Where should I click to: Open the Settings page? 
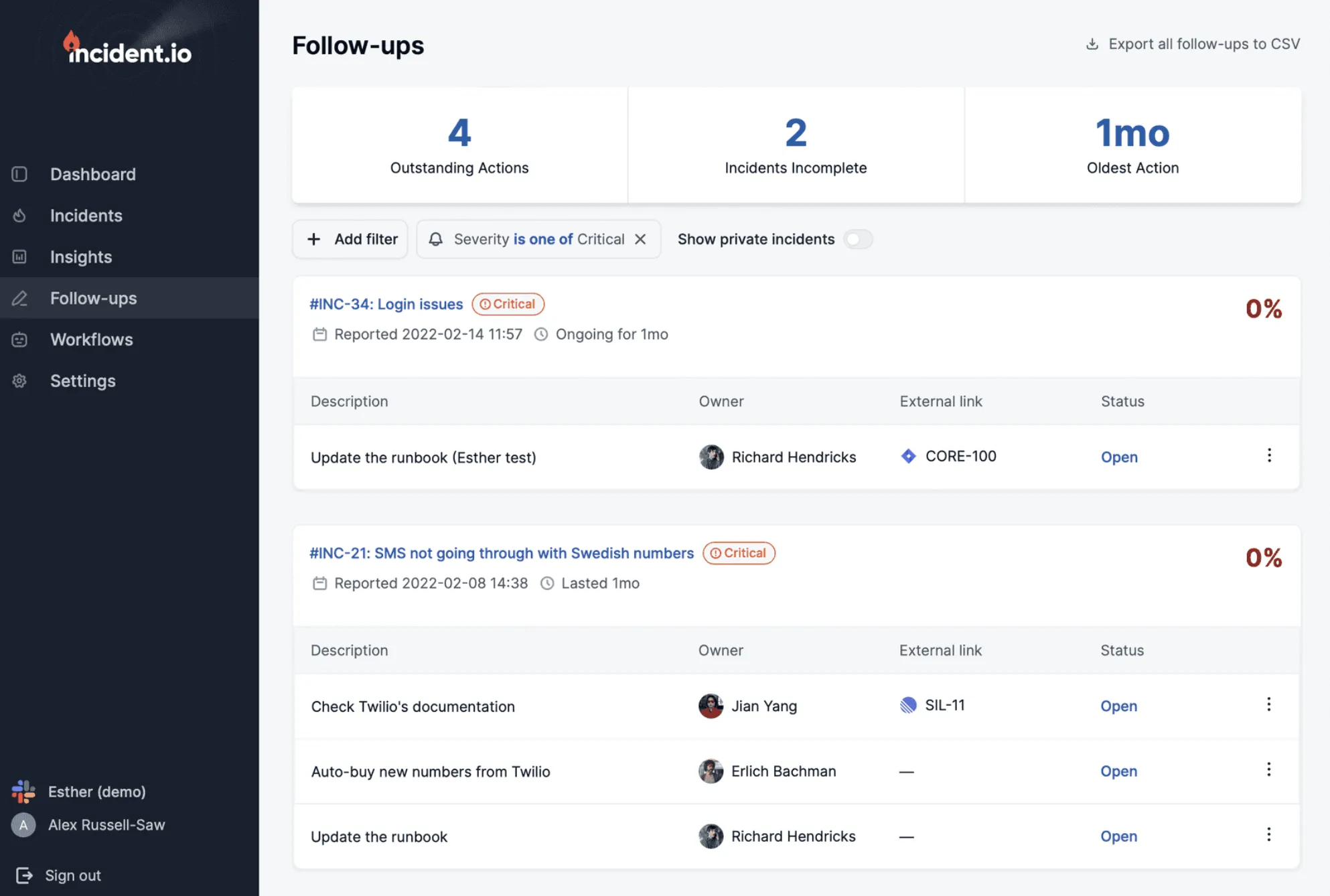pyautogui.click(x=83, y=381)
